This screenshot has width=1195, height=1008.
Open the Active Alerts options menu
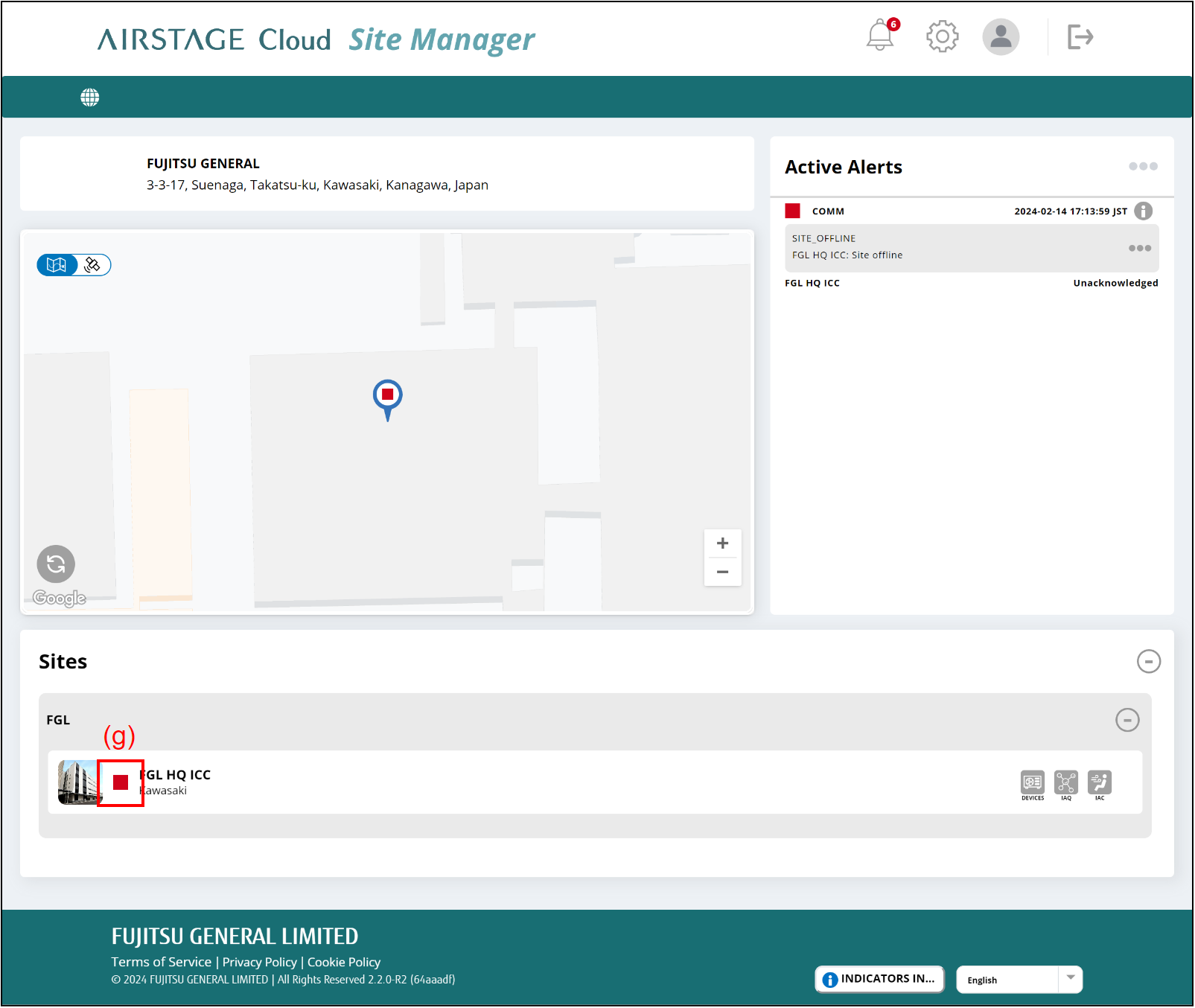pos(1142,167)
